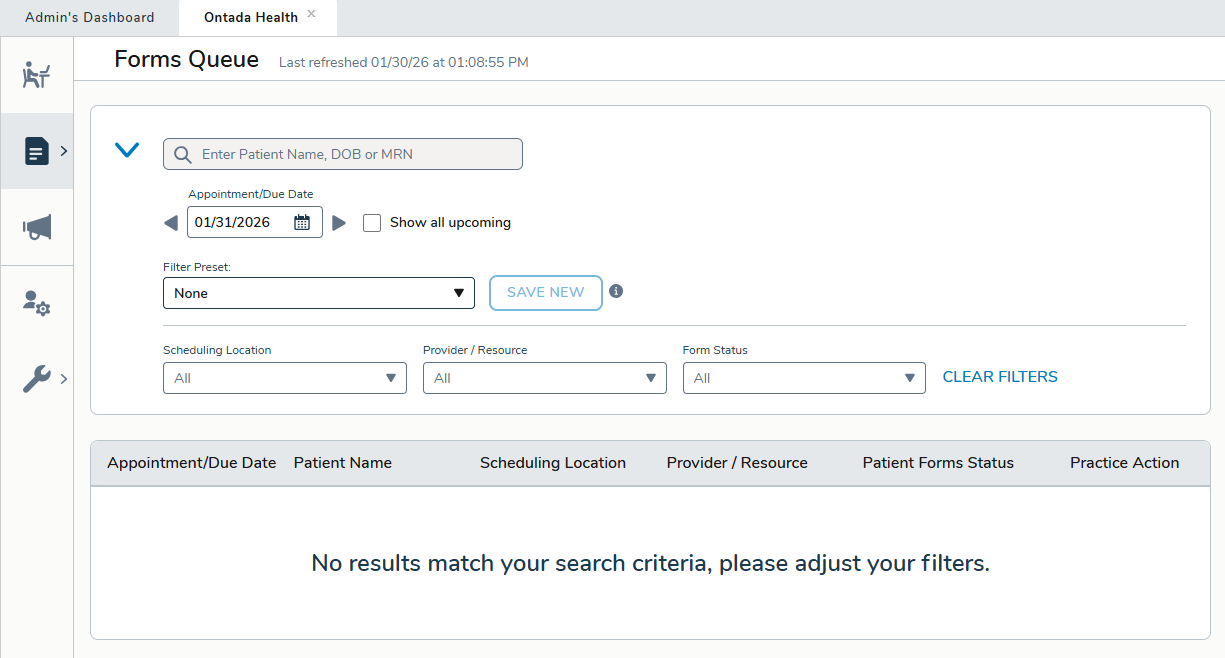Open the Provider / Resource dropdown
The width and height of the screenshot is (1225, 658).
[650, 378]
